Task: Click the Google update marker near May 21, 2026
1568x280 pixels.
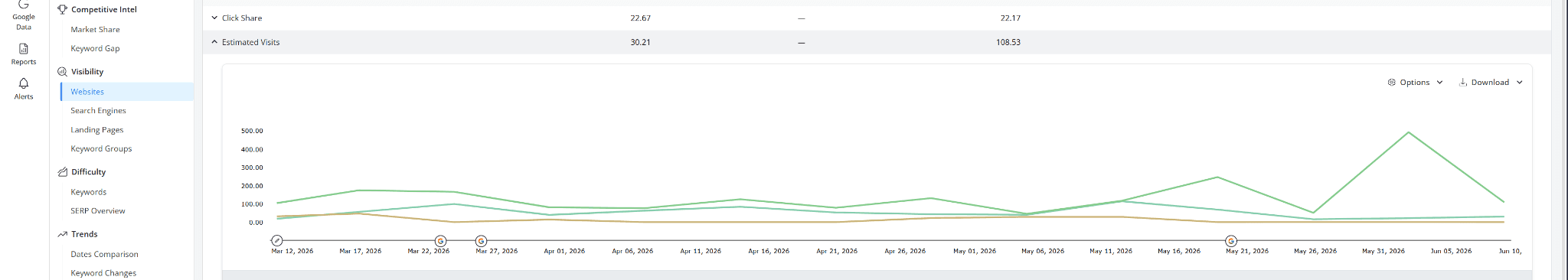Action: coord(1231,241)
